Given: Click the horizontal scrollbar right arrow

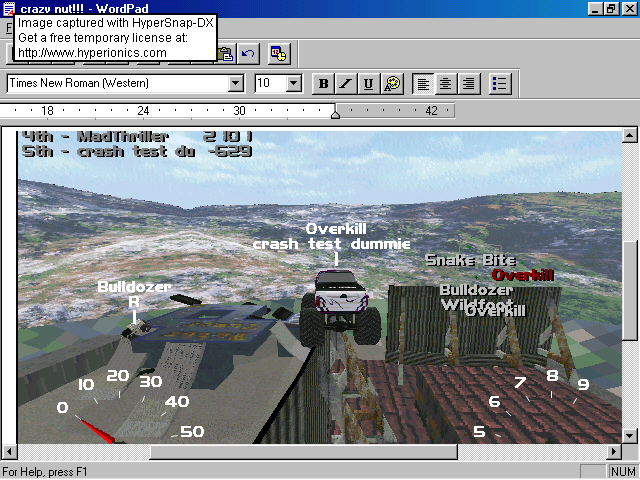Looking at the screenshot, I should (x=613, y=452).
